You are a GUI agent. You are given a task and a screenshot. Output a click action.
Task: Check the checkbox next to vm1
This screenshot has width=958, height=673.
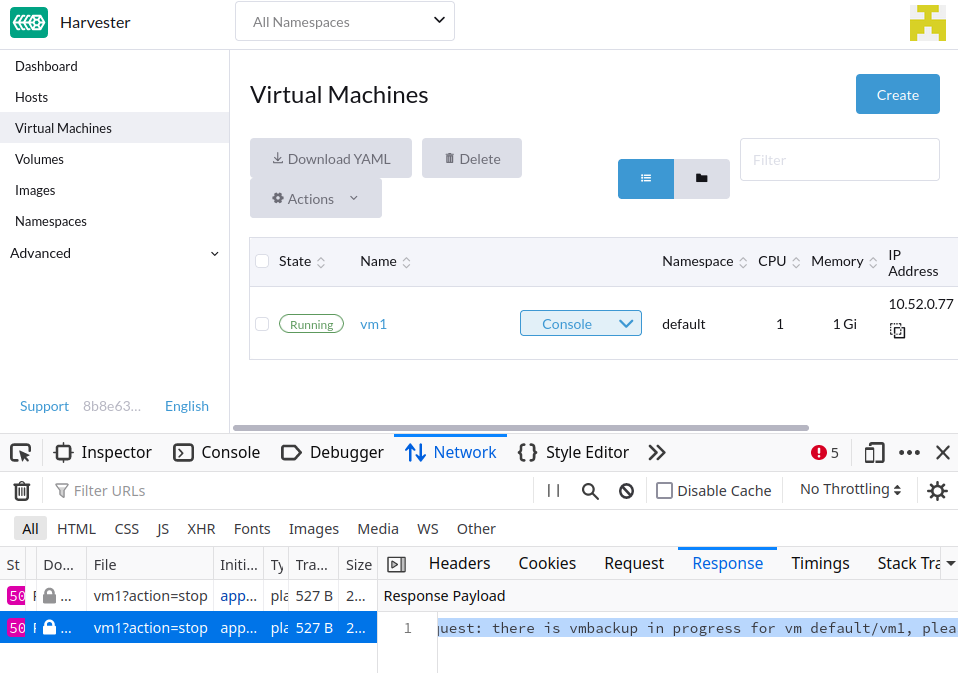coord(260,324)
